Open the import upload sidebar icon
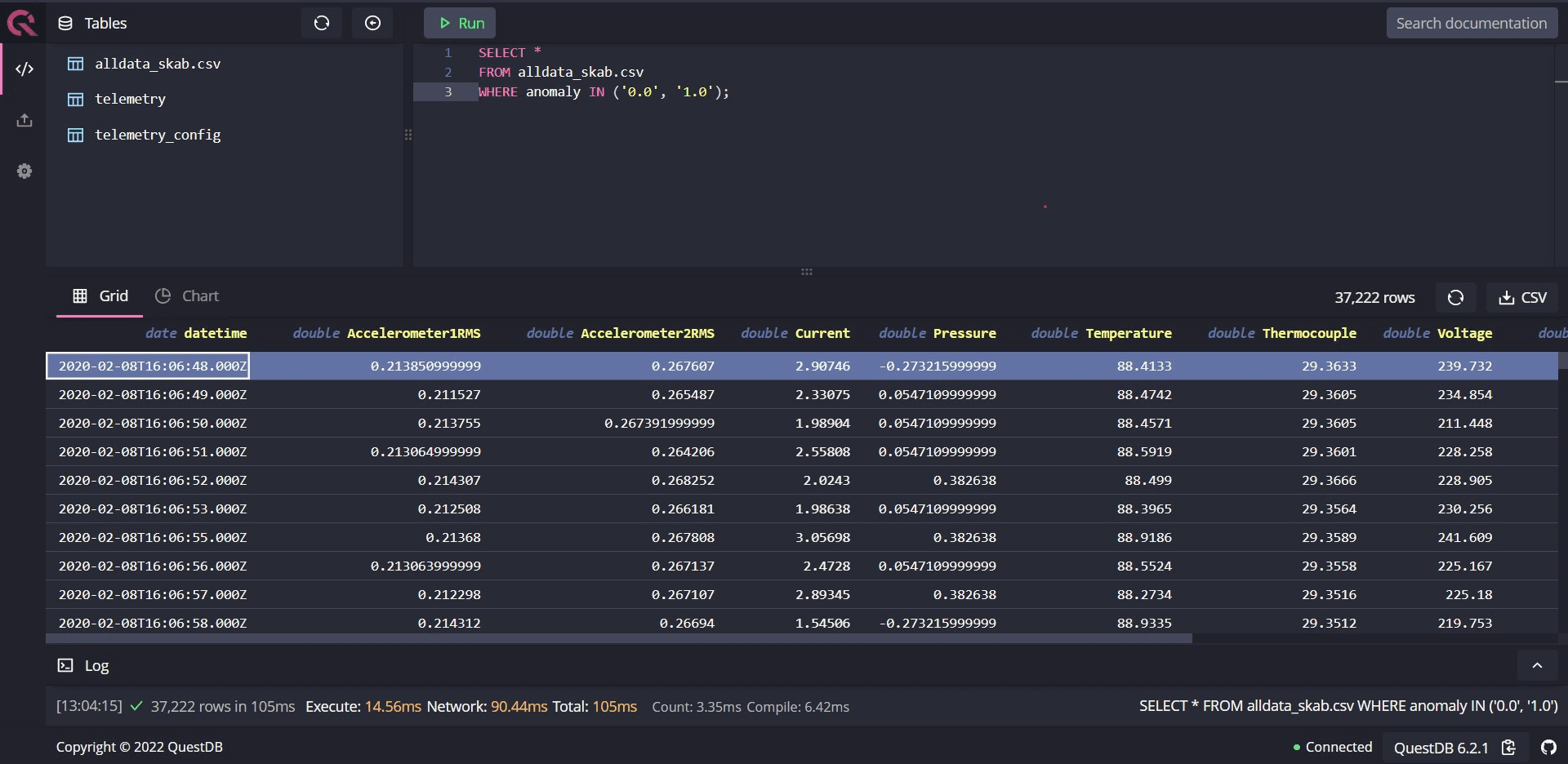Image resolution: width=1568 pixels, height=764 pixels. click(x=24, y=121)
